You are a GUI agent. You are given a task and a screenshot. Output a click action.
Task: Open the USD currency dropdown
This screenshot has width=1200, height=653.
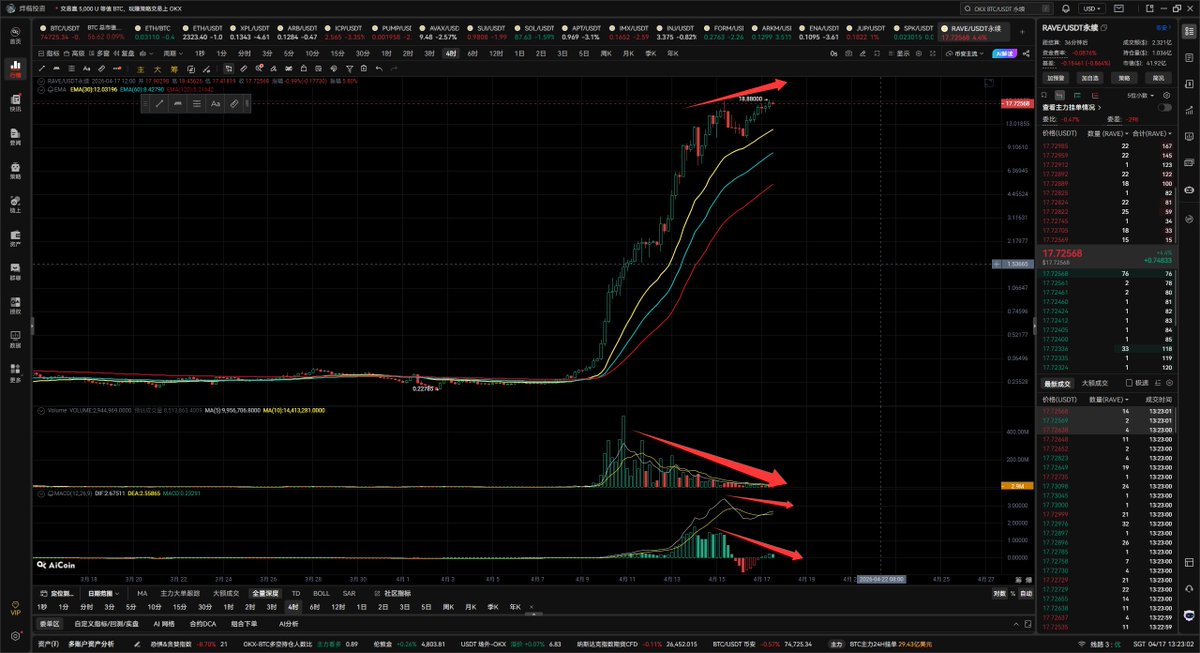(x=1092, y=9)
